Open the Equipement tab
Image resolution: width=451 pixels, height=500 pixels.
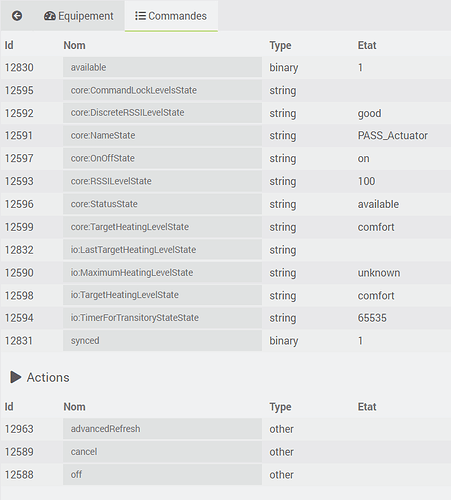click(79, 16)
